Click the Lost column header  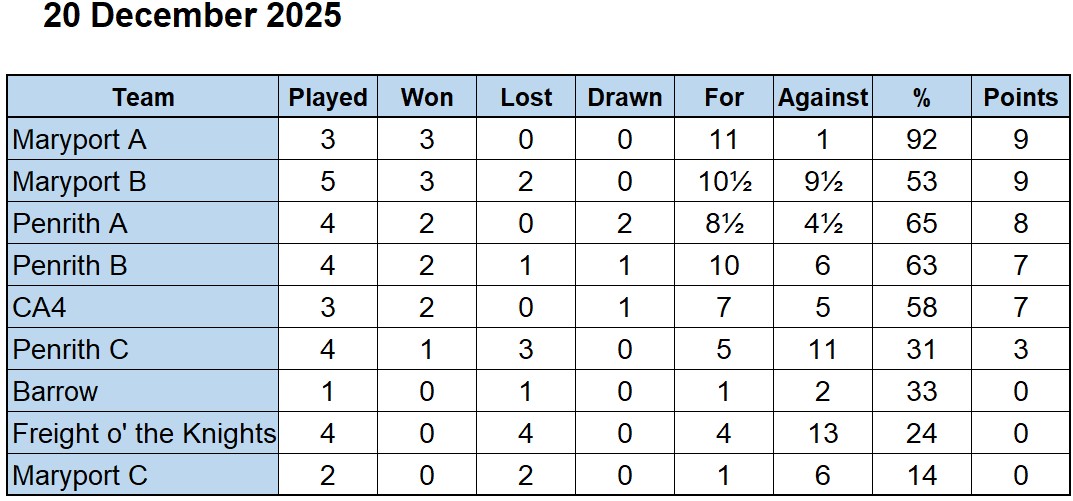click(526, 97)
